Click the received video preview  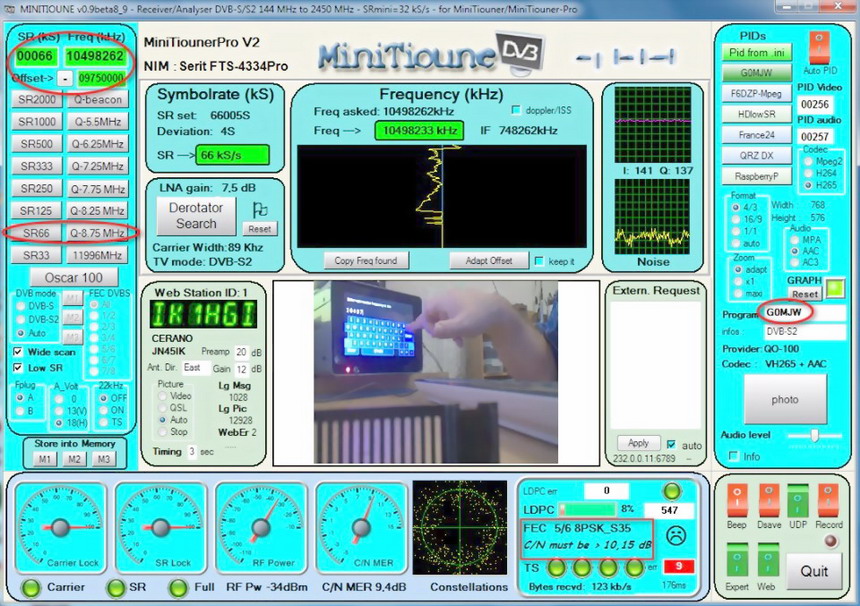tap(436, 372)
